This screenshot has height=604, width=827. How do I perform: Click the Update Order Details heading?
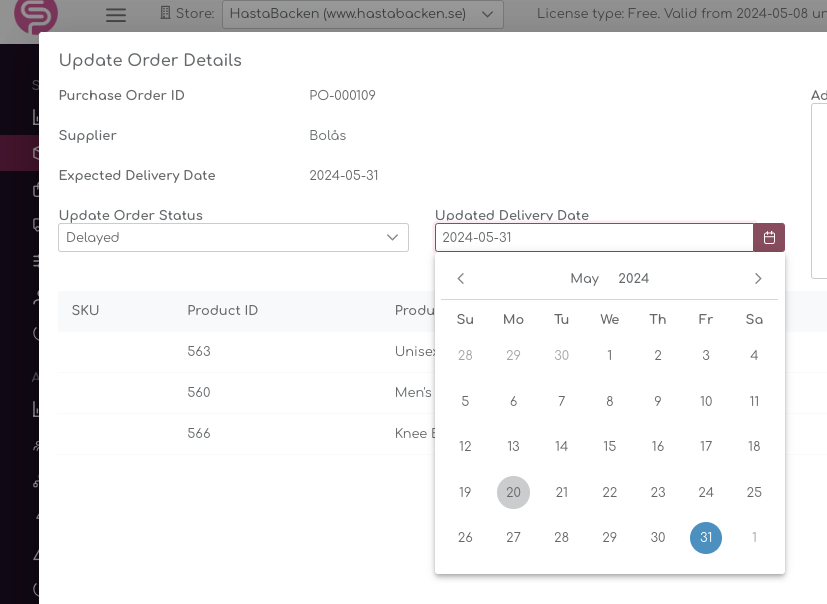[150, 60]
